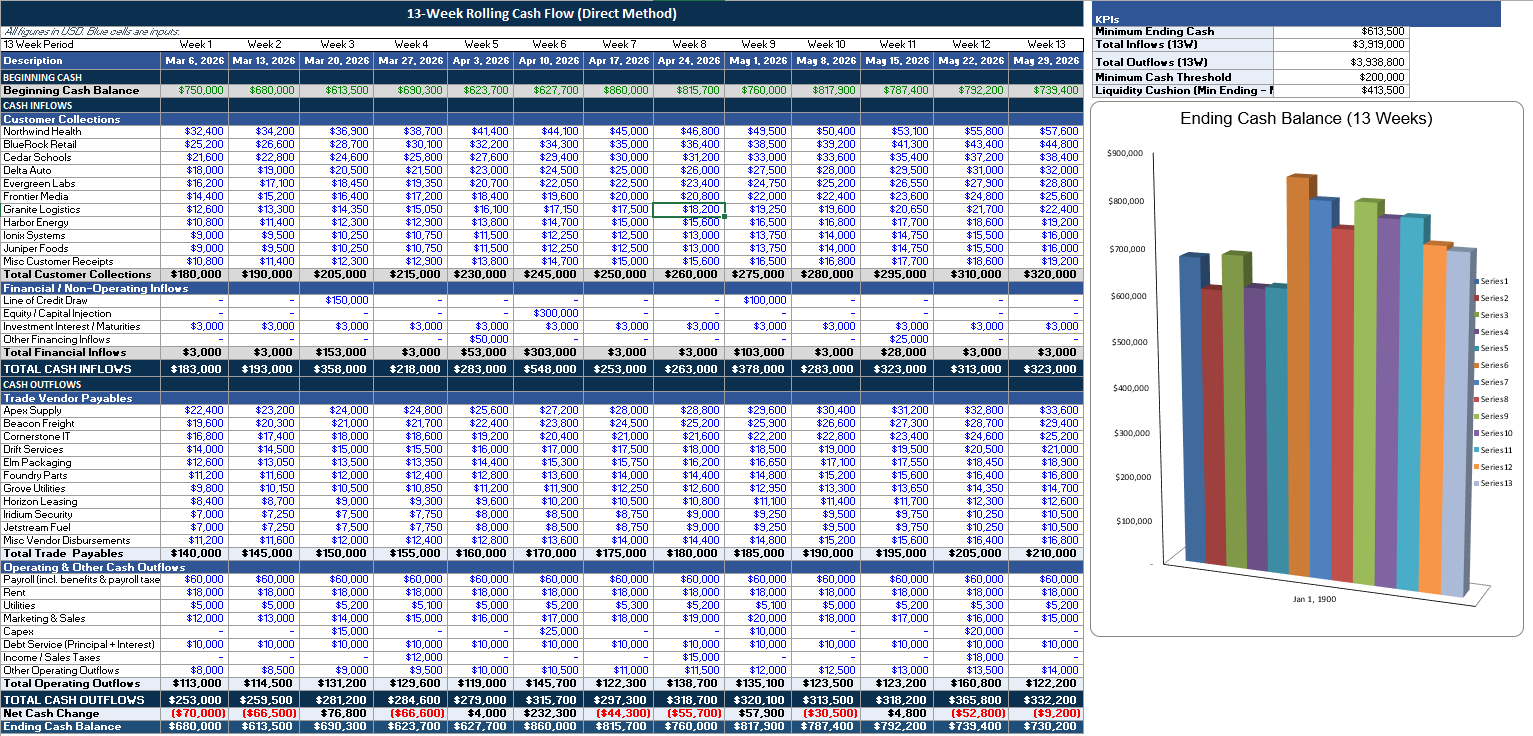
Task: Select the Cornerstone IT row label
Action: 81,436
